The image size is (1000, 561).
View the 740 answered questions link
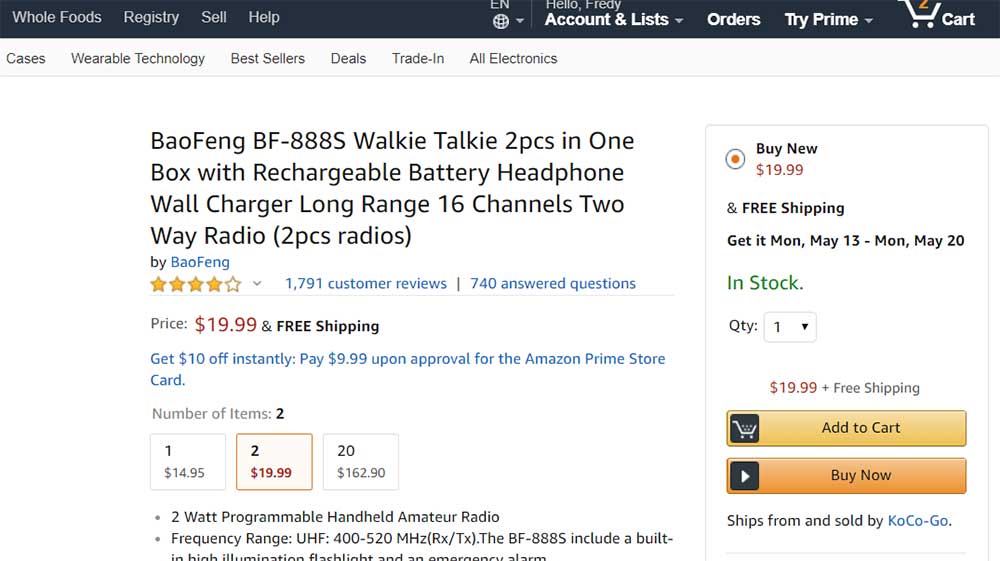click(553, 283)
